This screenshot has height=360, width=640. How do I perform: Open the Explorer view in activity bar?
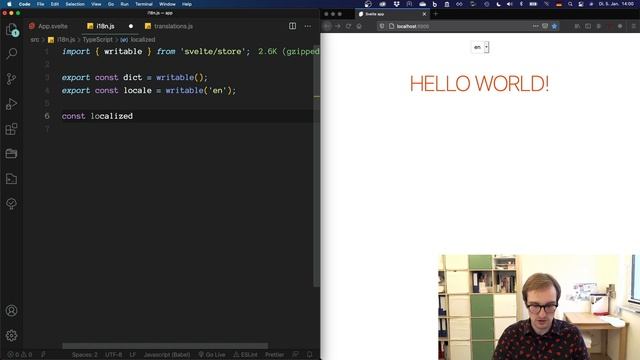(x=12, y=29)
